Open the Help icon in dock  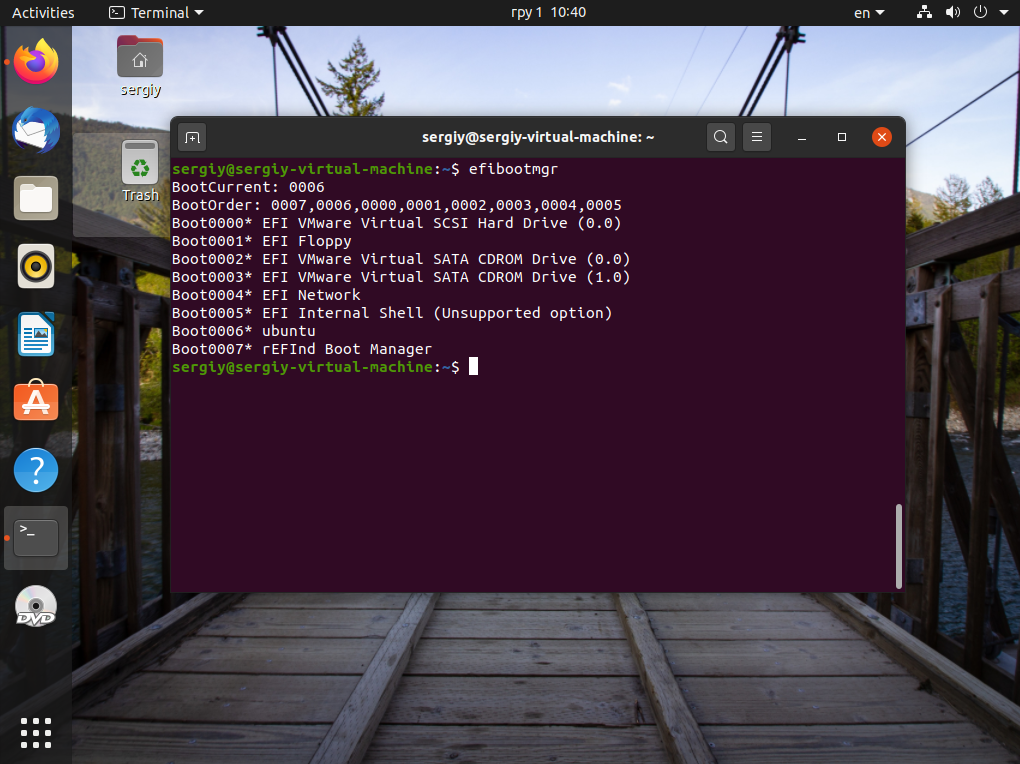[36, 470]
